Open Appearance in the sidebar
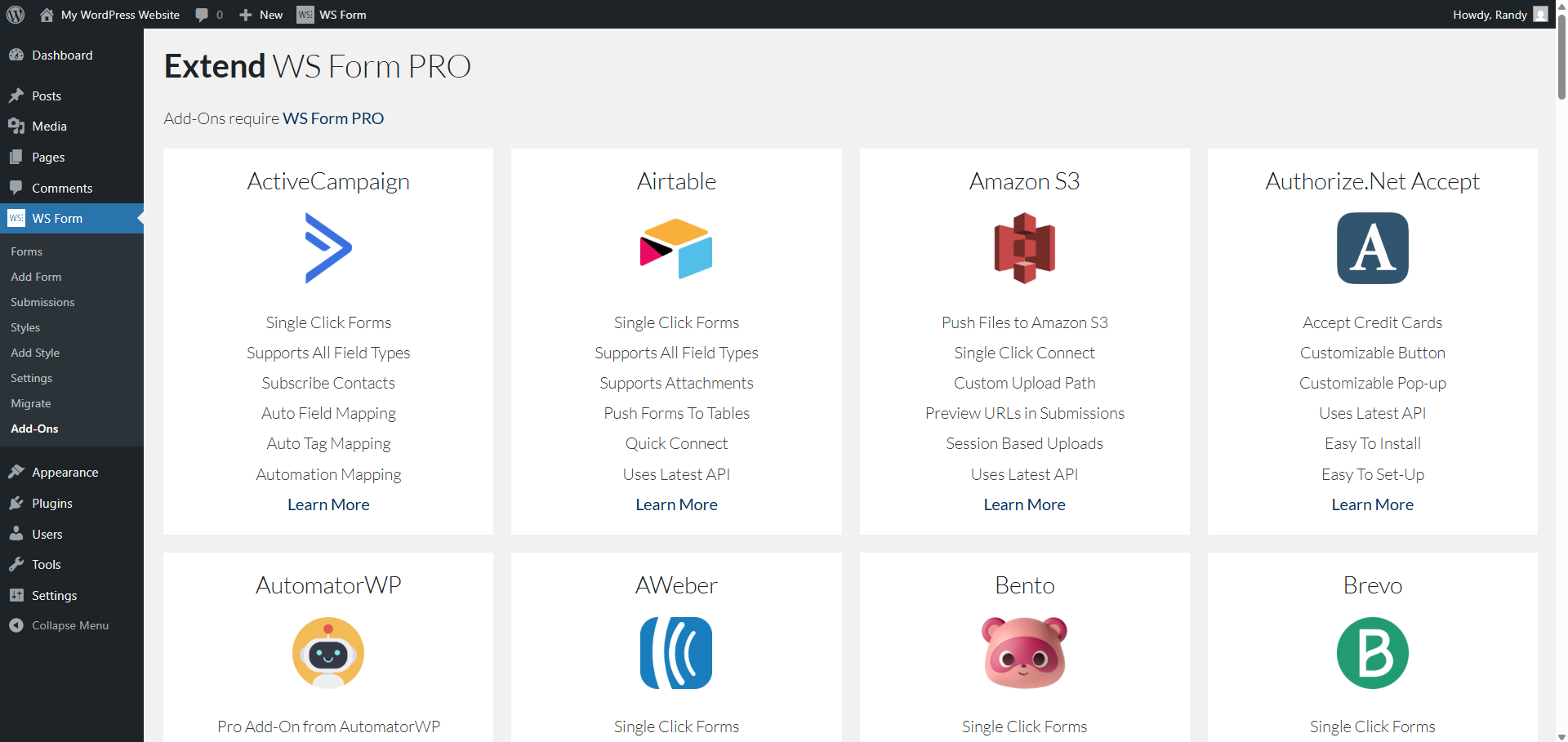 point(65,473)
